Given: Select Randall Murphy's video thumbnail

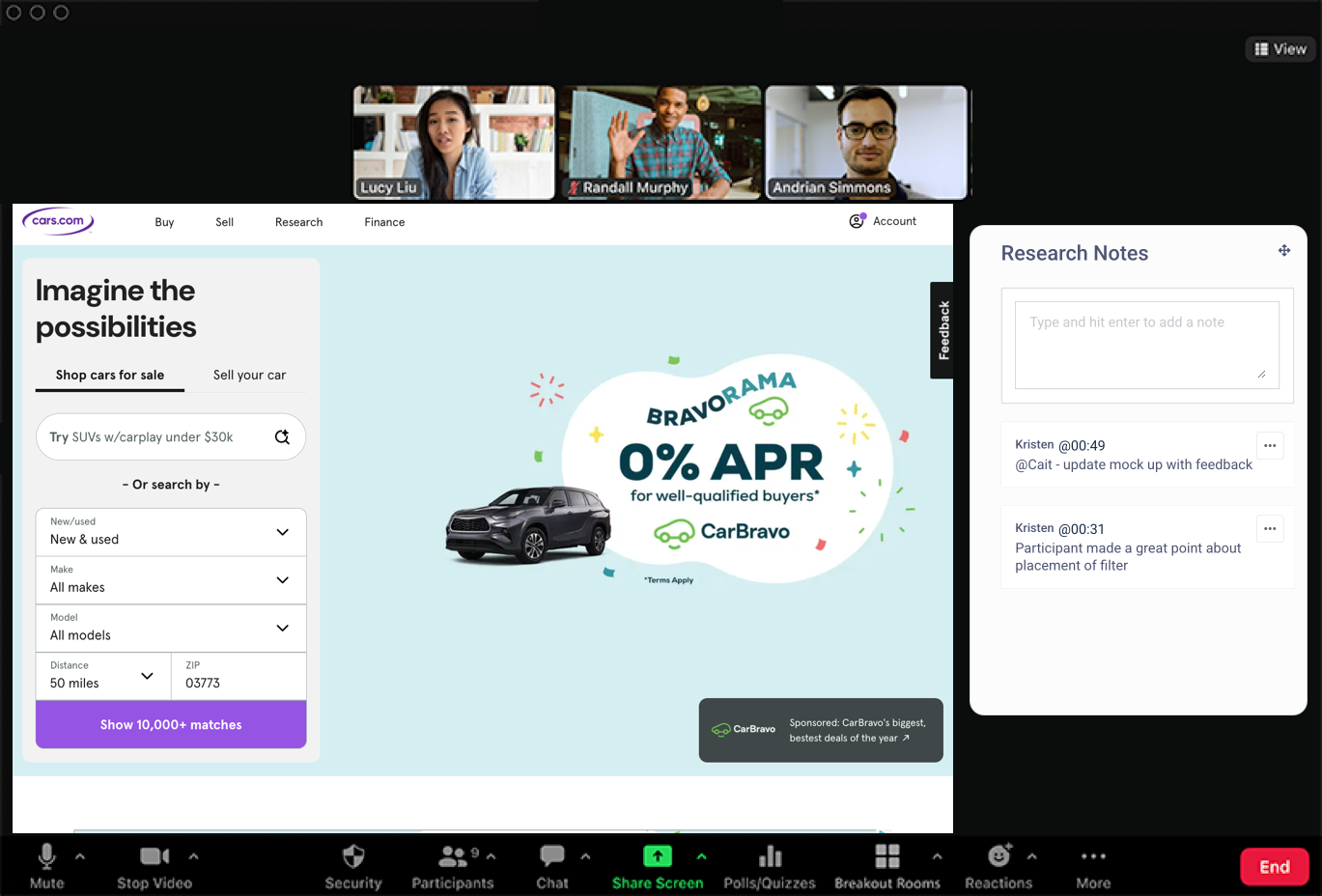Looking at the screenshot, I should point(661,143).
